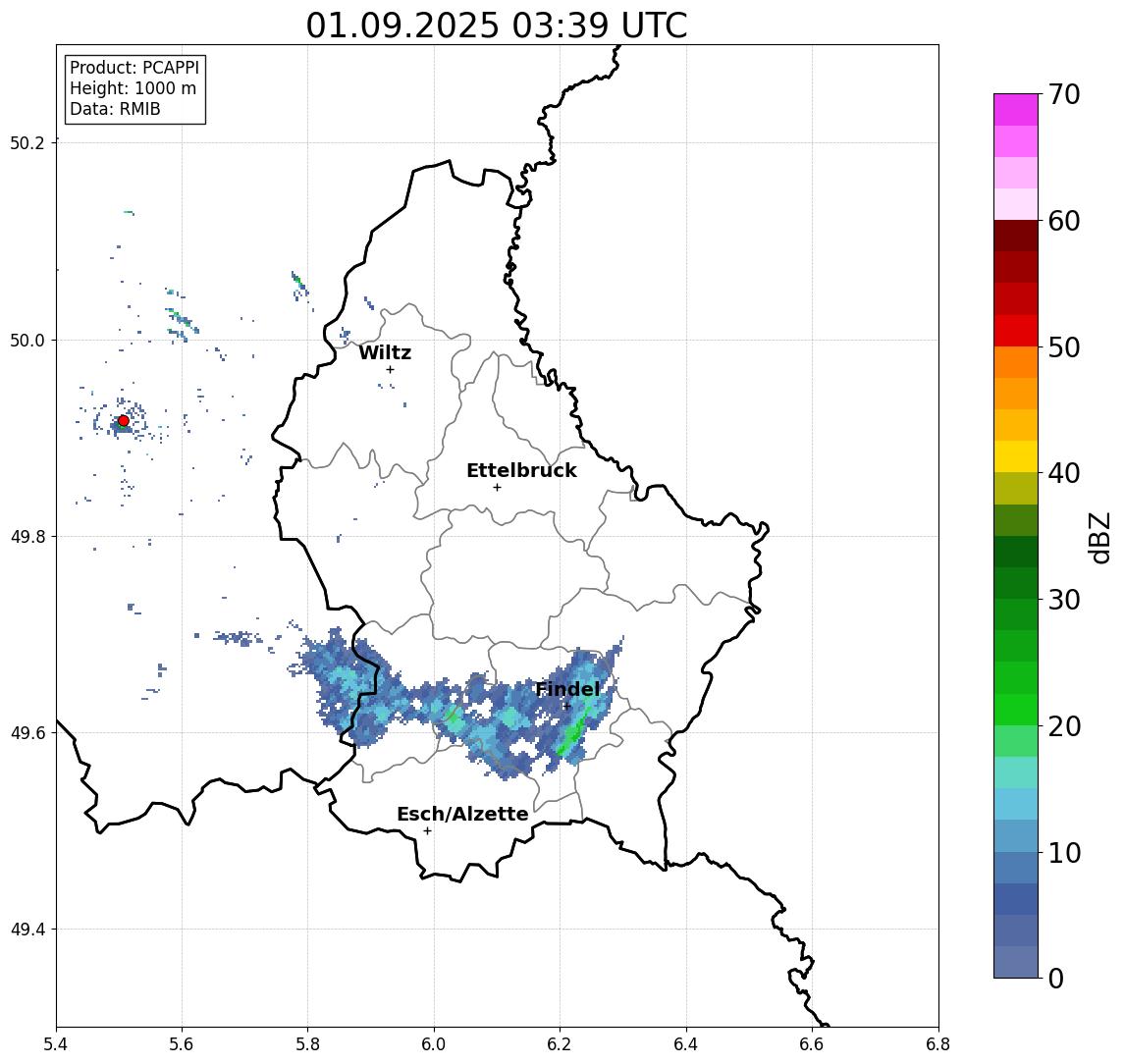Click the 49.4 latitude axis label
This screenshot has width=1124, height=1064.
tap(27, 930)
